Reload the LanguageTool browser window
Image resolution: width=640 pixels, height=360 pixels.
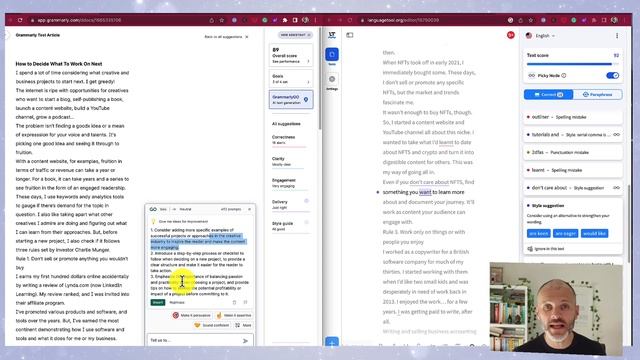pyautogui.click(x=350, y=20)
